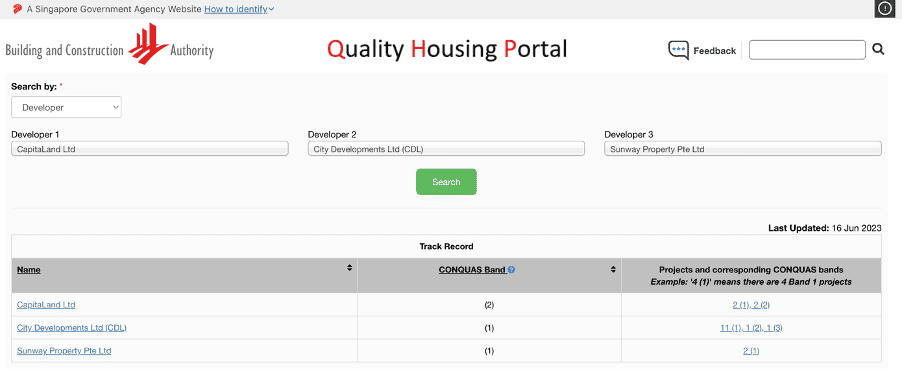The height and width of the screenshot is (370, 902).
Task: Sort by the CONQUAS Band column arrows
Action: (x=613, y=269)
